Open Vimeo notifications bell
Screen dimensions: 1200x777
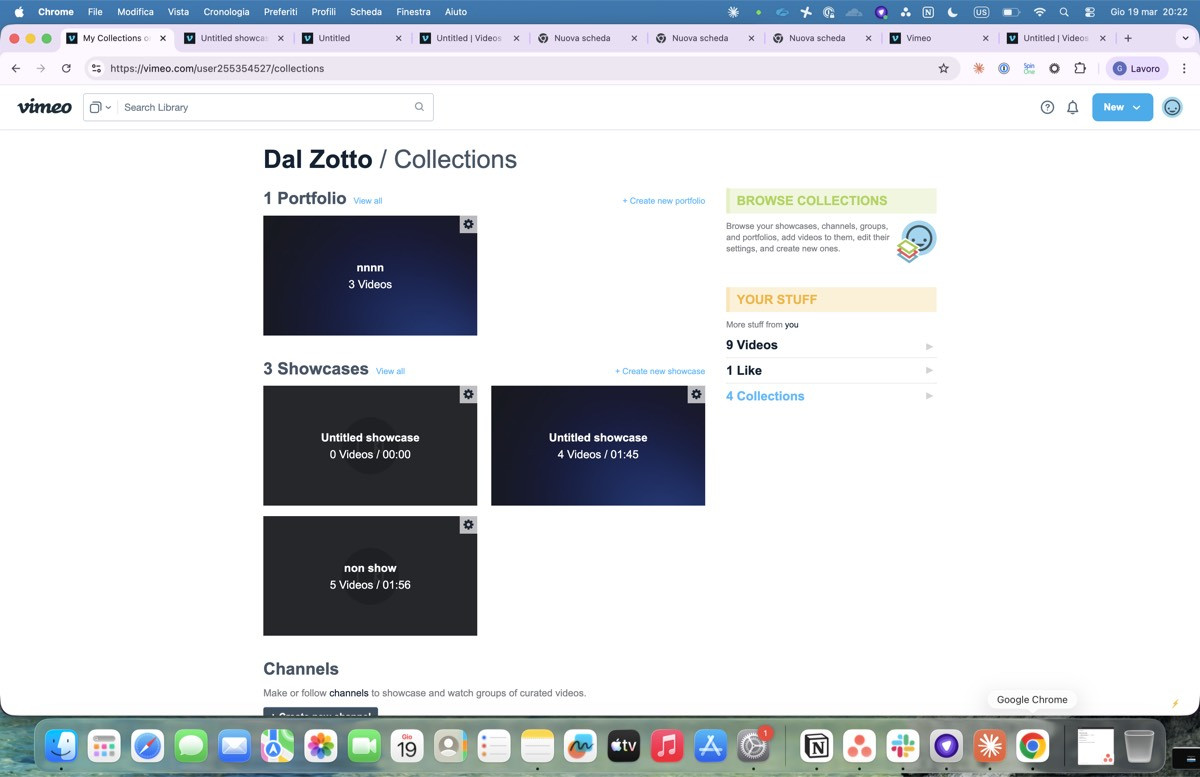pyautogui.click(x=1072, y=107)
